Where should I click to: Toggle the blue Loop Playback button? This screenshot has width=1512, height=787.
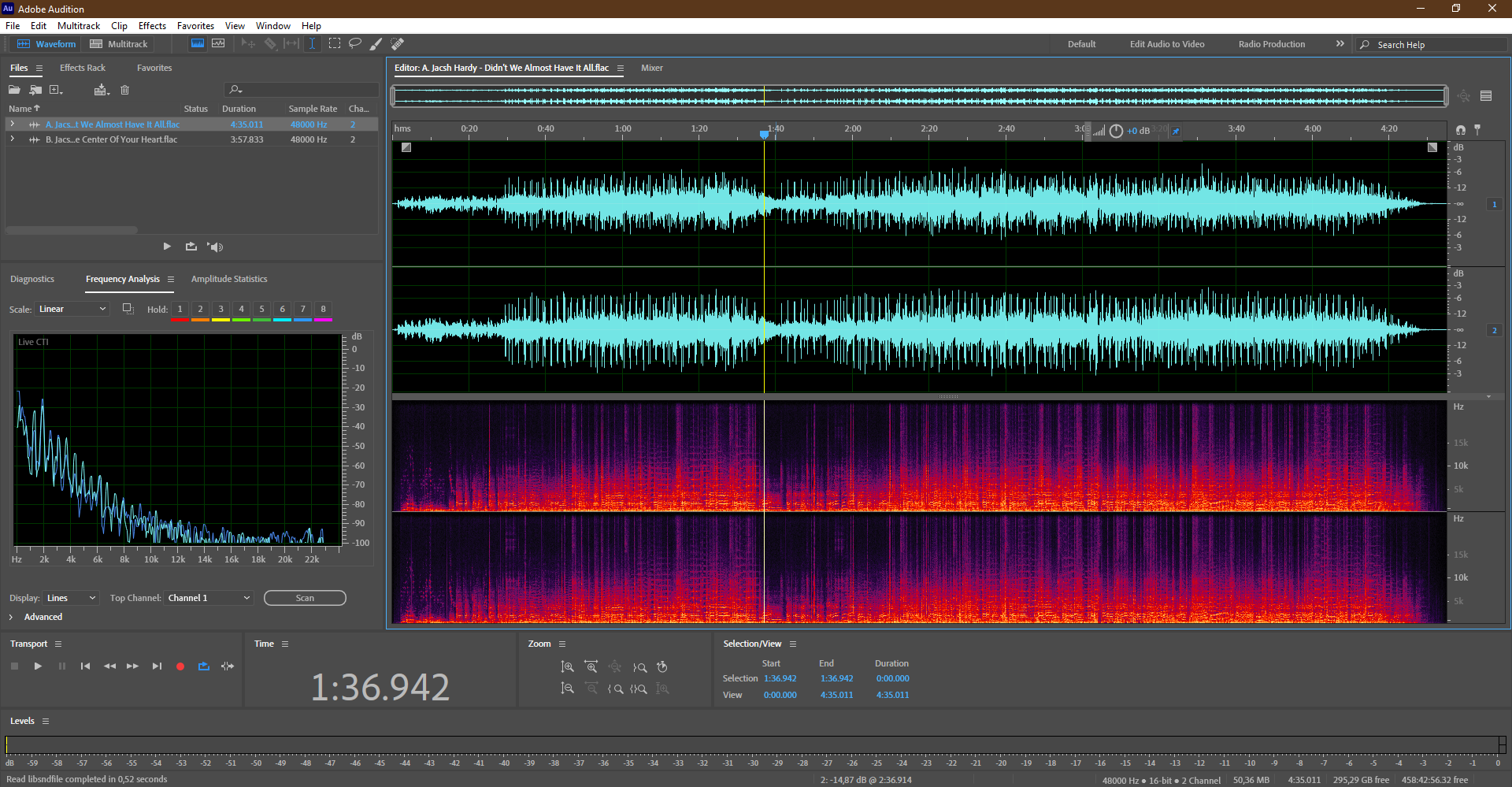coord(204,666)
